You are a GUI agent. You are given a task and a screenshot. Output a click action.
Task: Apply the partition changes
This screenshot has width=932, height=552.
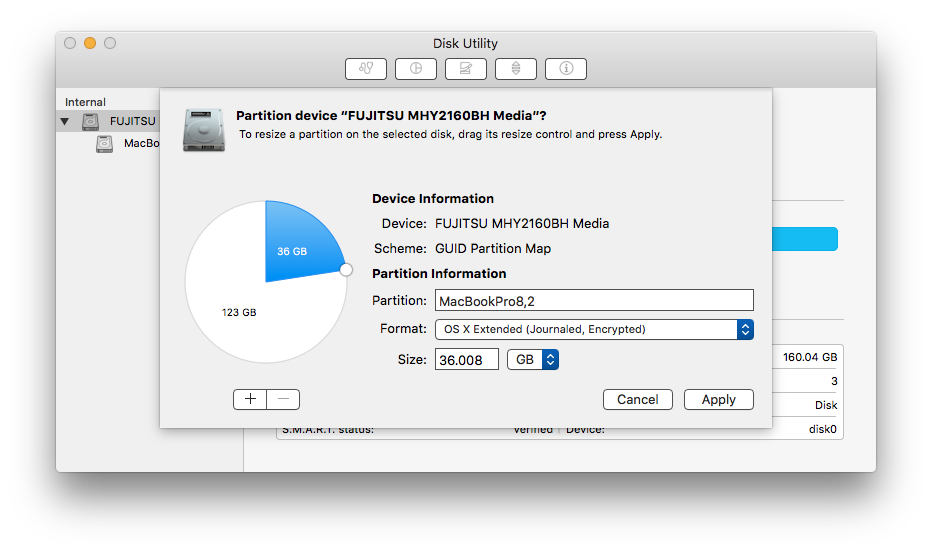pyautogui.click(x=719, y=399)
